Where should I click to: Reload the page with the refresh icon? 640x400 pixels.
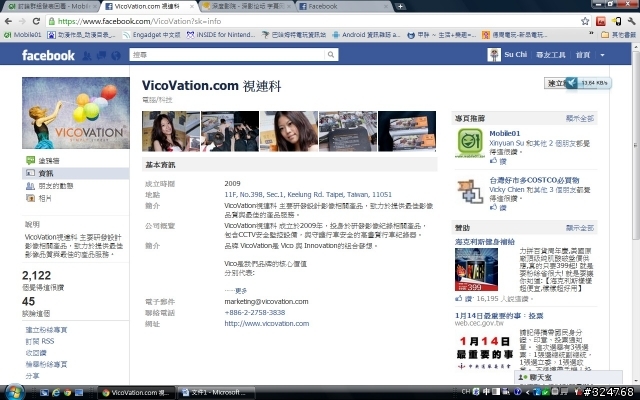36,21
